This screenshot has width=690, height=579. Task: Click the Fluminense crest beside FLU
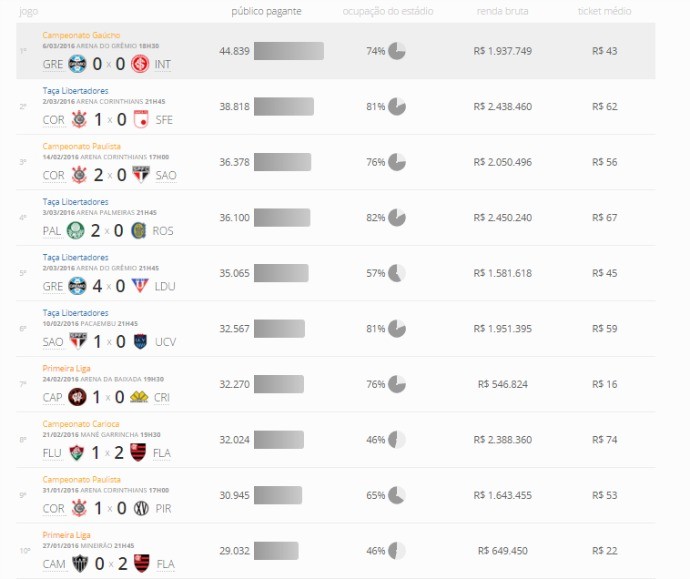click(x=77, y=453)
